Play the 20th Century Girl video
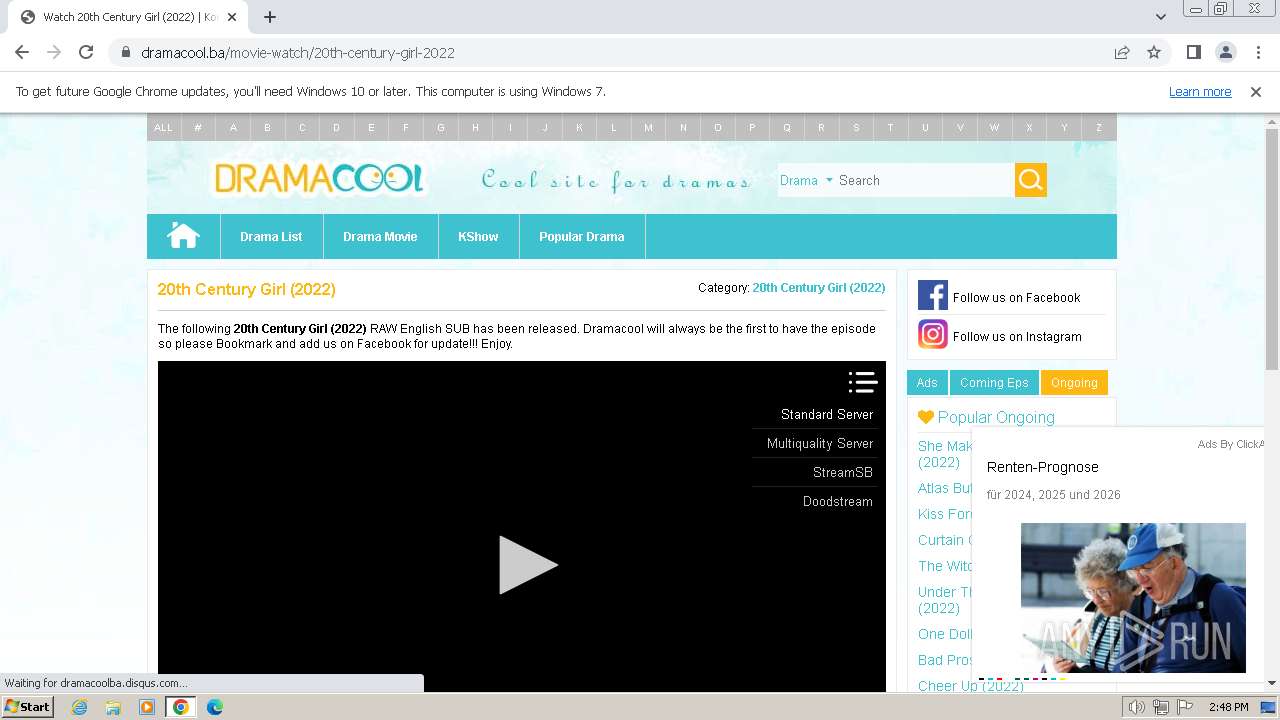1280x720 pixels. click(x=528, y=565)
